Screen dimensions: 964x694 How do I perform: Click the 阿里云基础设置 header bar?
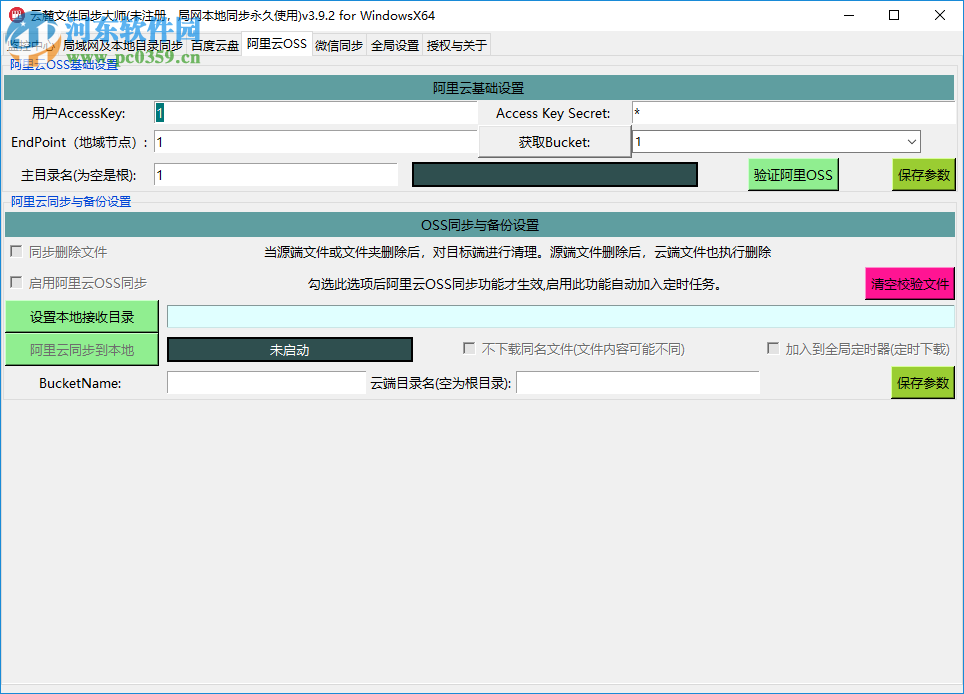click(479, 88)
